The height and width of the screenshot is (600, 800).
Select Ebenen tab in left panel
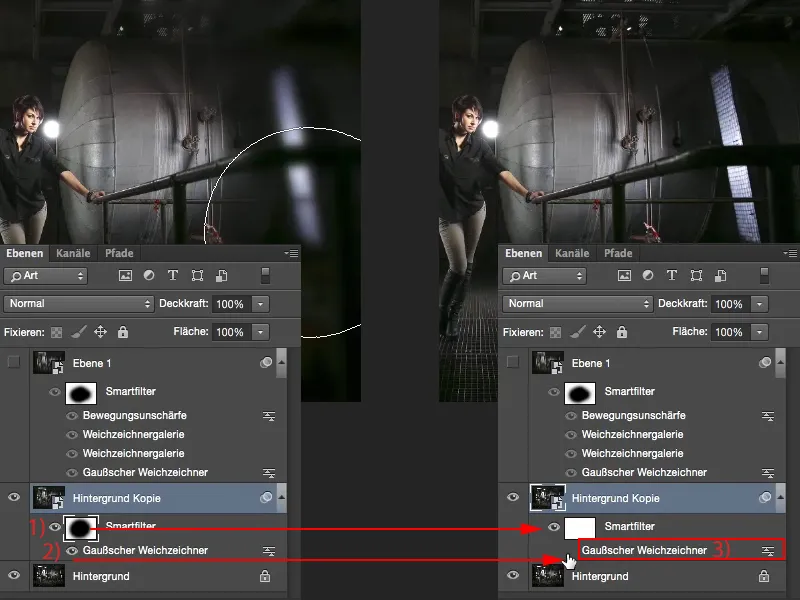point(24,253)
